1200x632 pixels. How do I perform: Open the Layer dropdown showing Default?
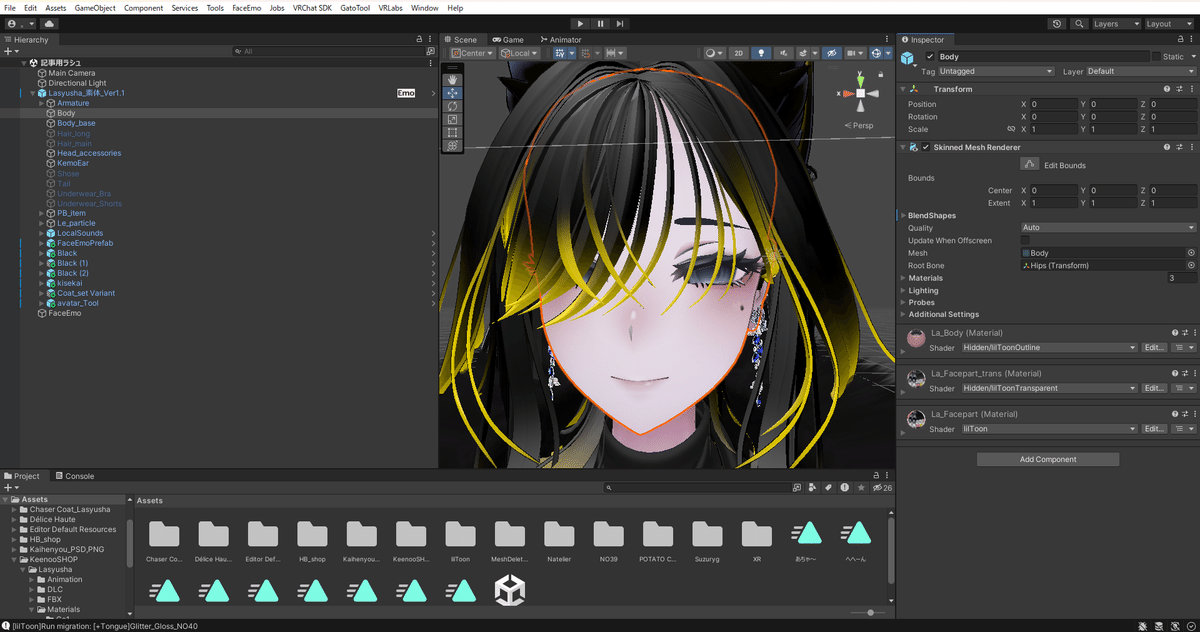[1141, 72]
